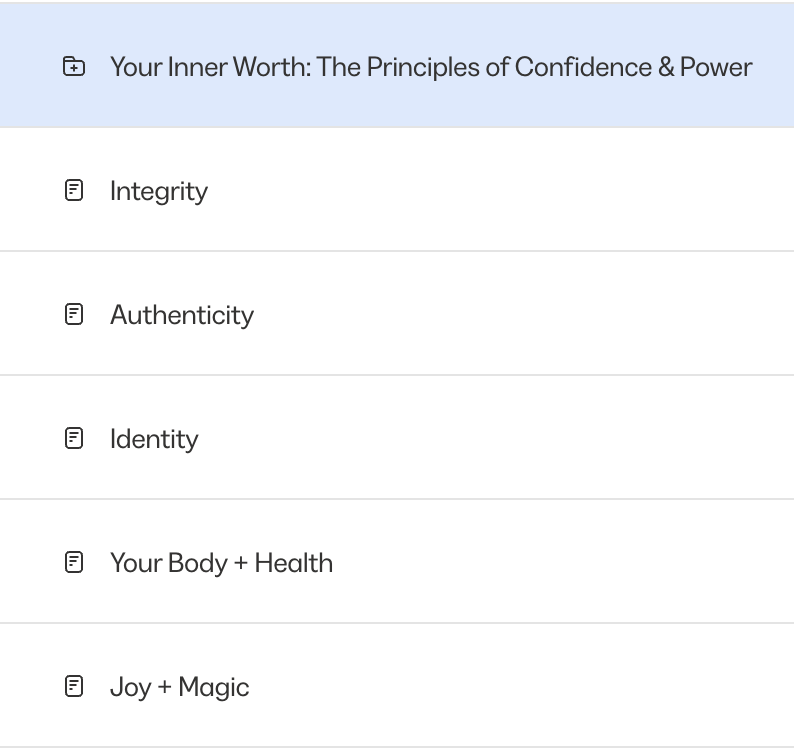Click the word Health in the lesson list
This screenshot has height=752, width=794.
tap(294, 563)
